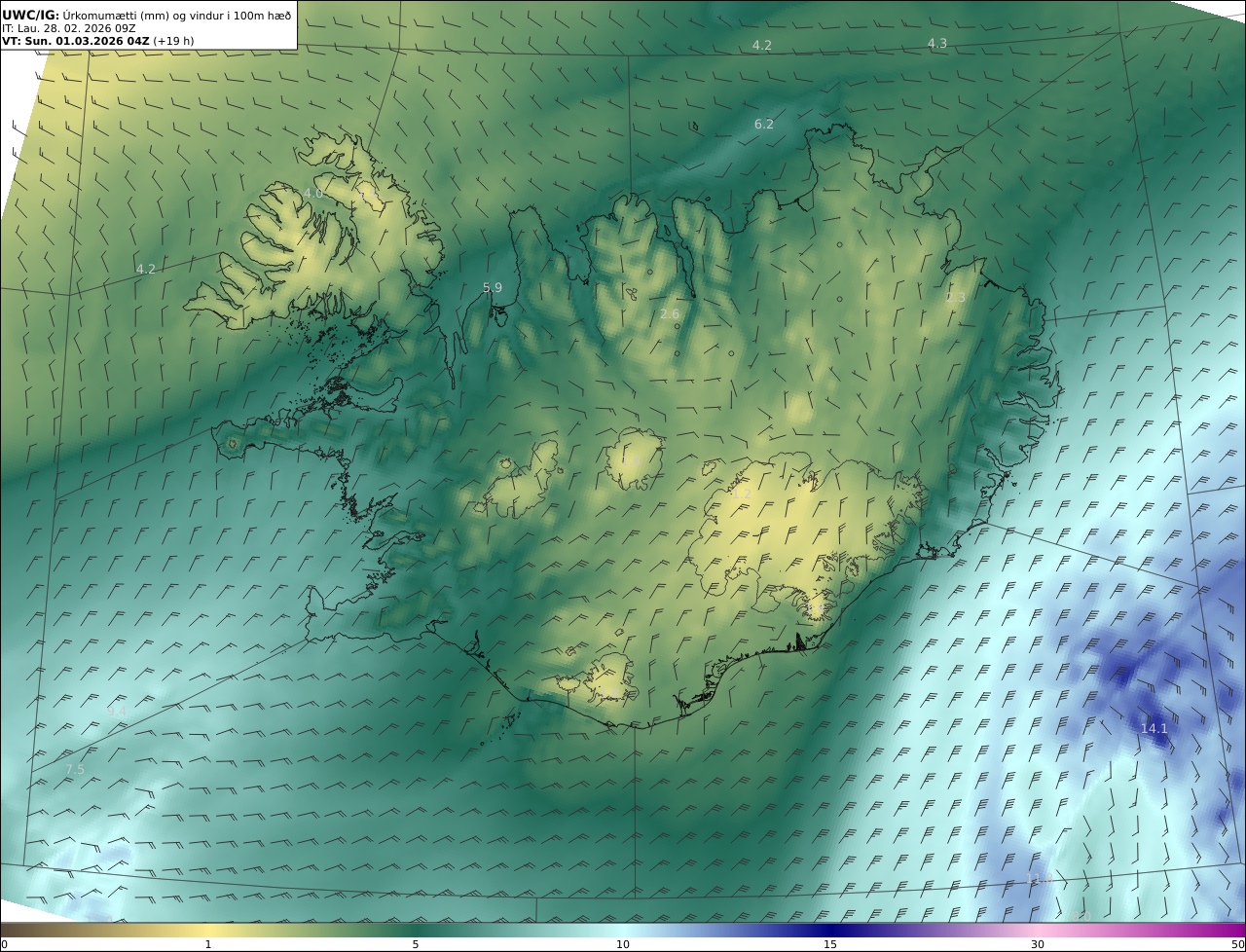Select the 4.0 value over the Westfjords

point(313,193)
